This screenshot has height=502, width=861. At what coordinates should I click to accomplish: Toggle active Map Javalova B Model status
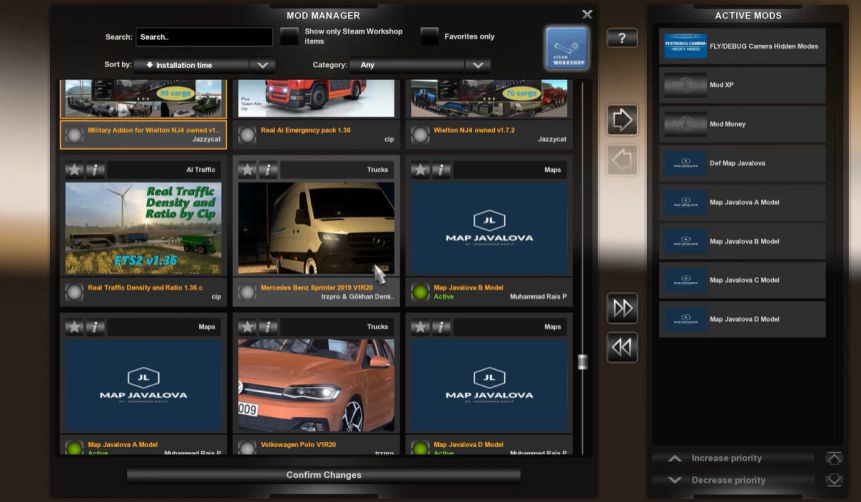420,292
